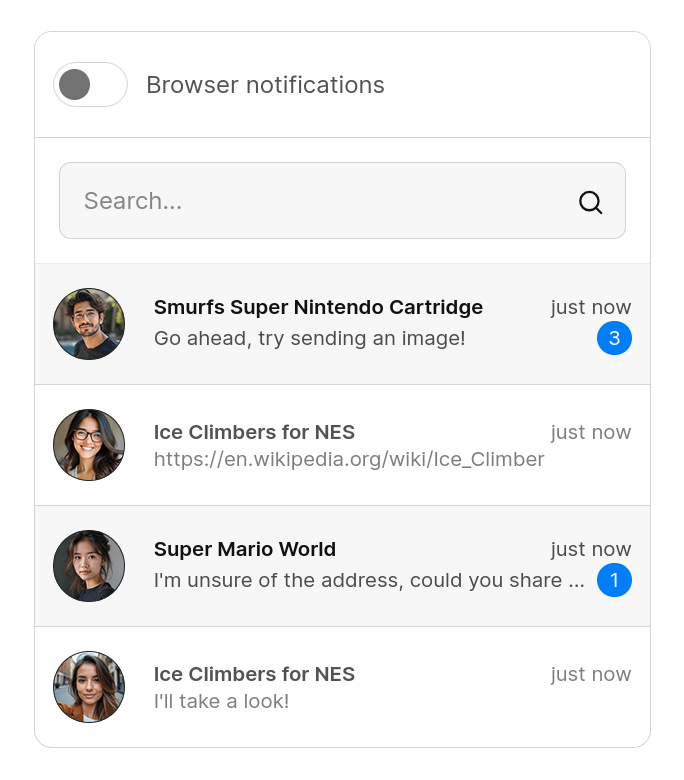Click "just now" timestamp on Super Mario World
Viewport: 684px width, 780px height.
tap(591, 549)
